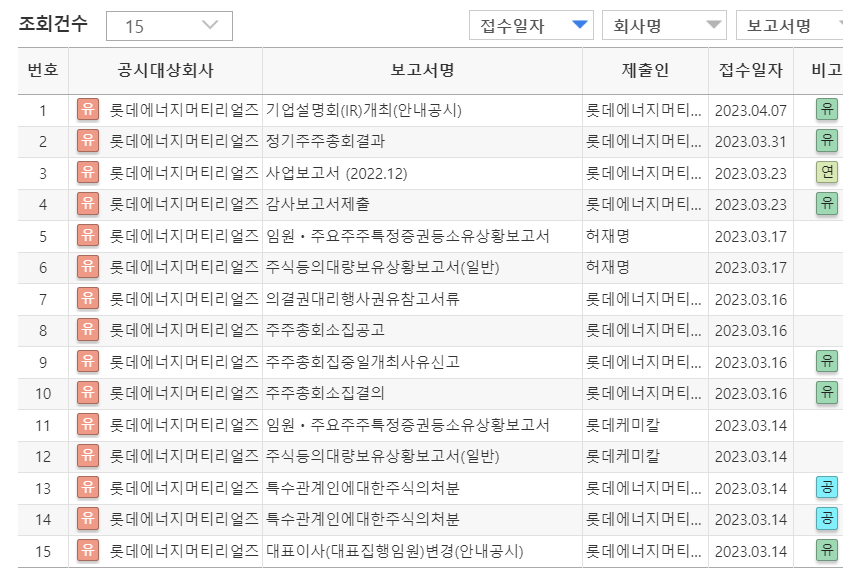
Task: Click the 조회건수 label
Action: pos(53,23)
